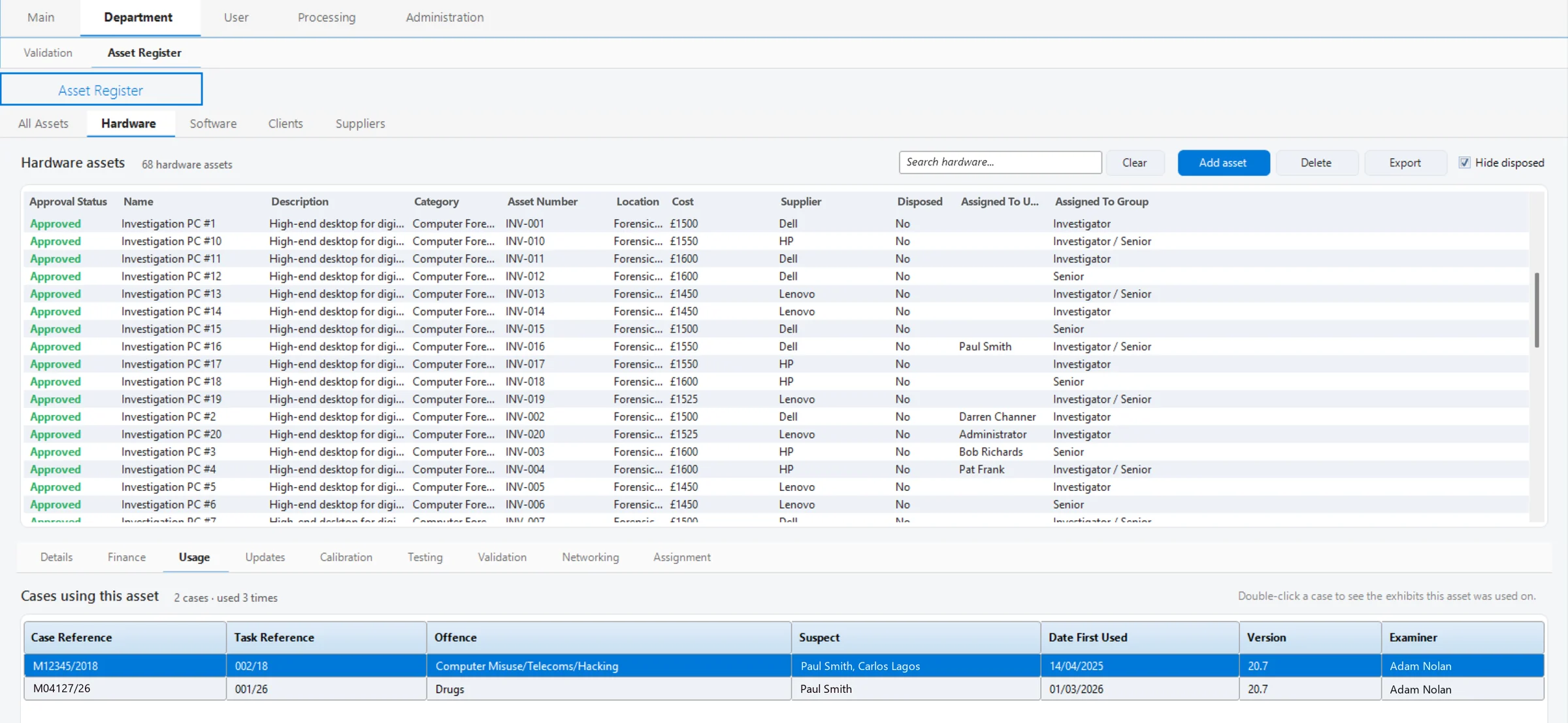Click Darren Channer in the assigned user column
Screen dimensions: 1568x723
pyautogui.click(x=997, y=417)
